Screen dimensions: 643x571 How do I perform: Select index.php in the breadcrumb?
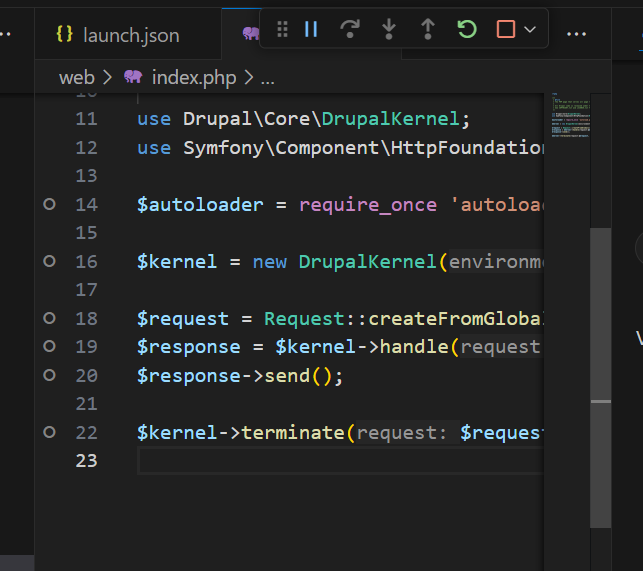click(194, 78)
